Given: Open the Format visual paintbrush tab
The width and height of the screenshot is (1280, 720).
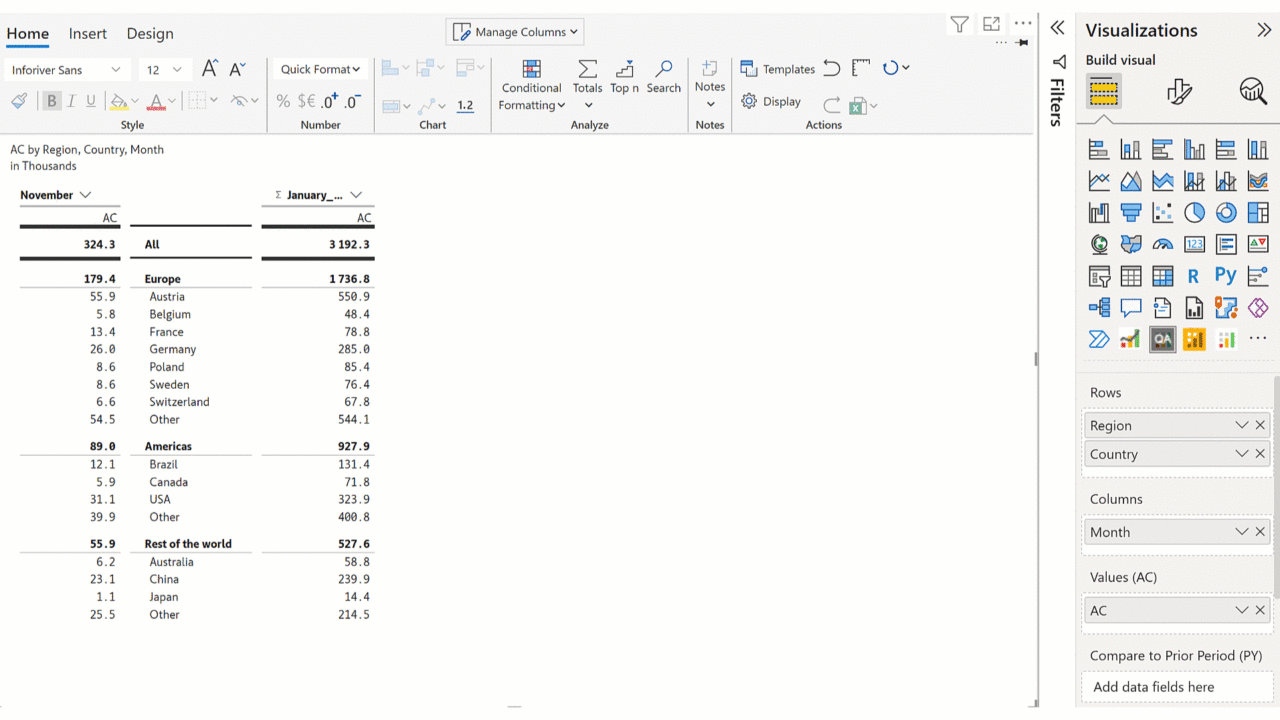Looking at the screenshot, I should pos(1179,92).
